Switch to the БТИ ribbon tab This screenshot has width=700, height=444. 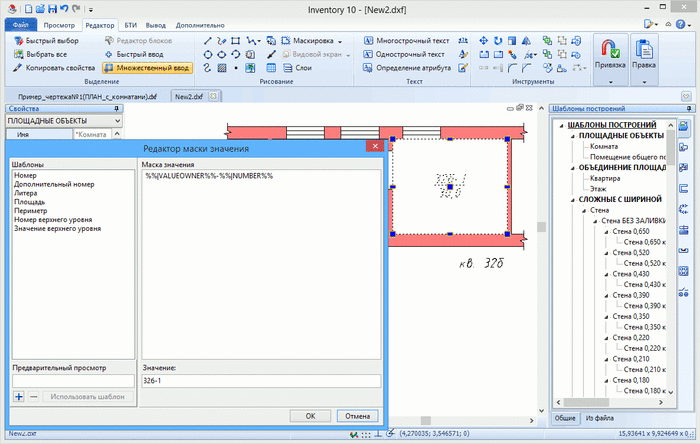click(133, 23)
